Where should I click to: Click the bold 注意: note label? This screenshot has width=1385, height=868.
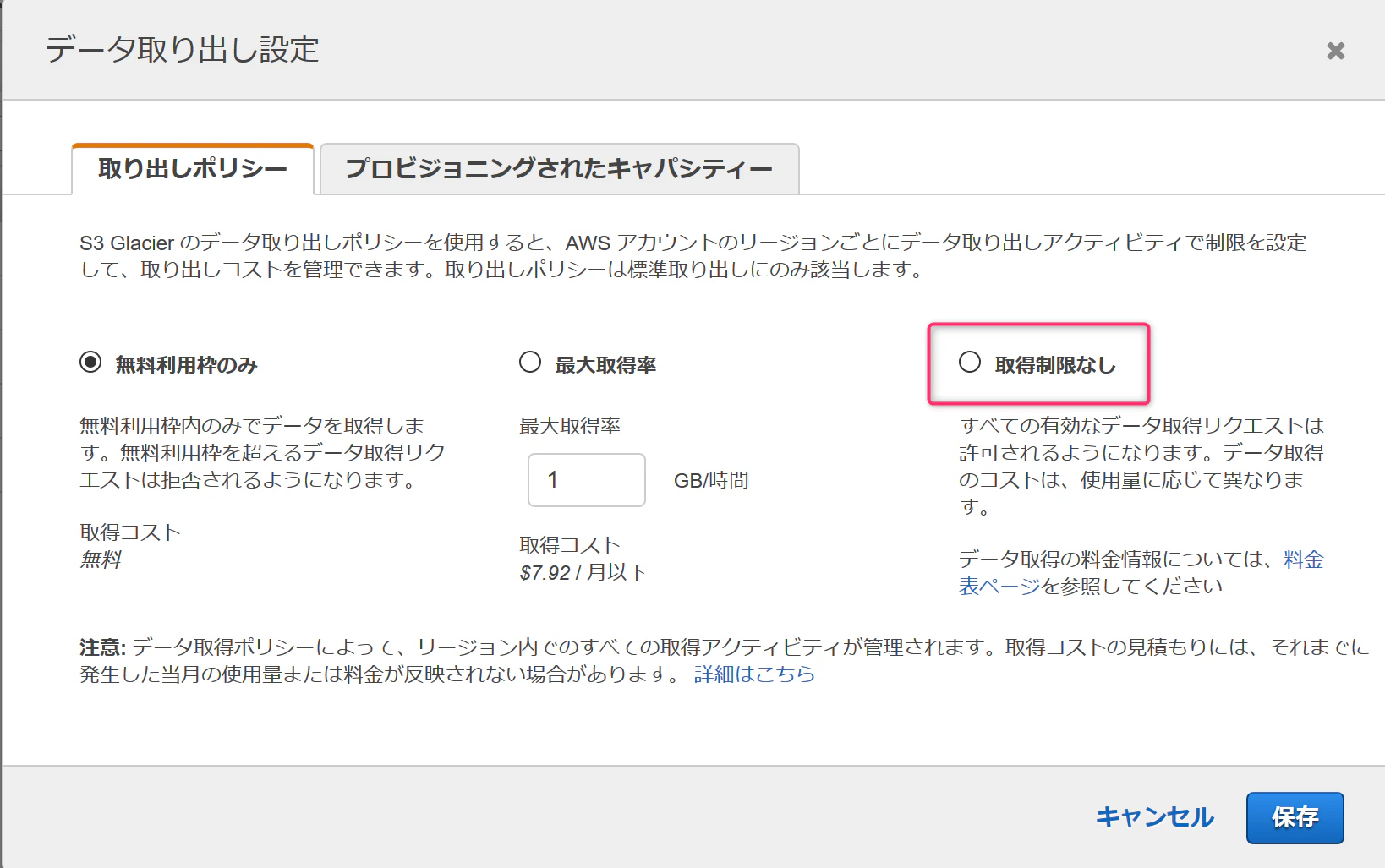point(102,647)
